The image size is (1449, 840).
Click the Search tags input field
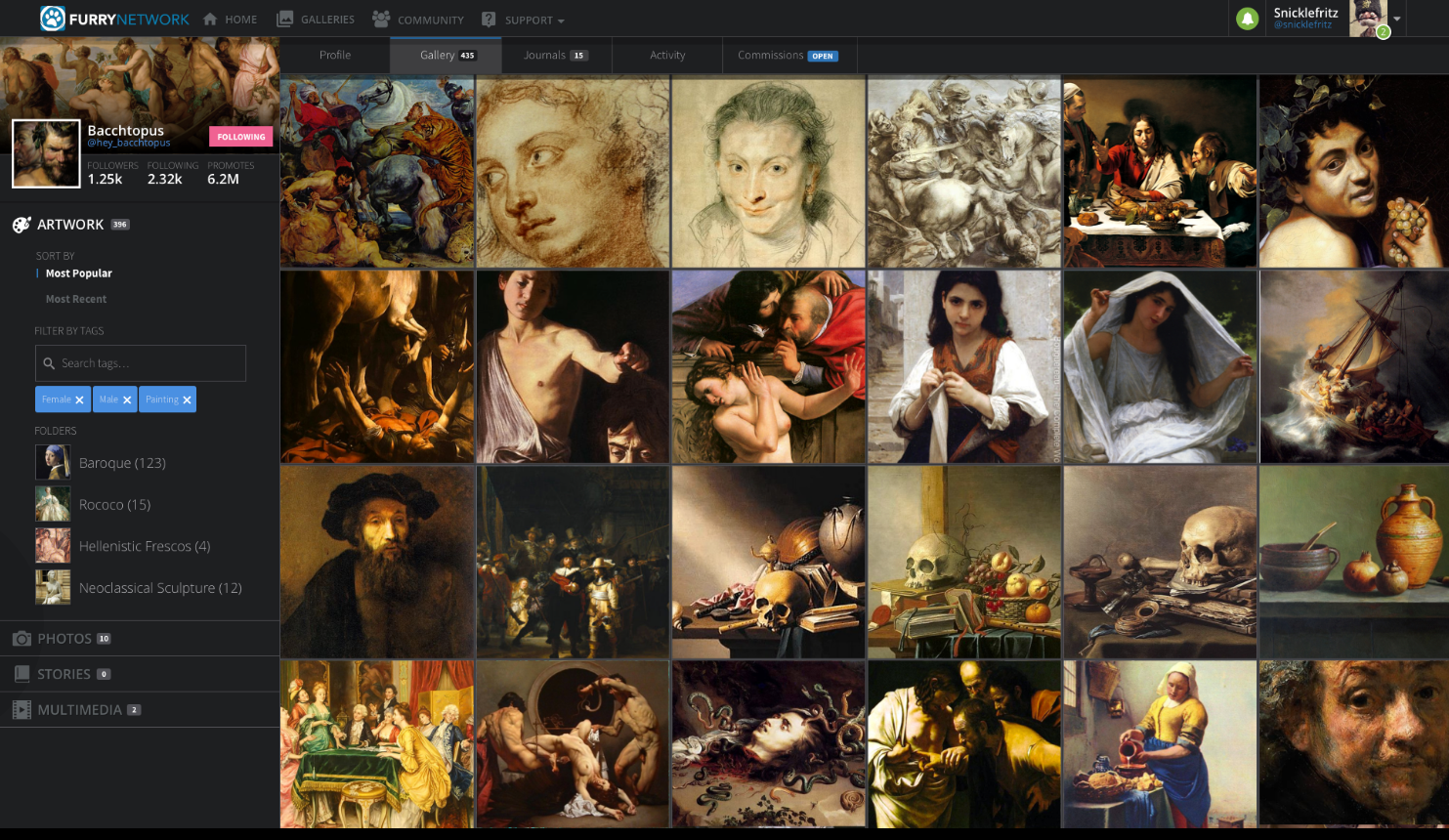(141, 363)
